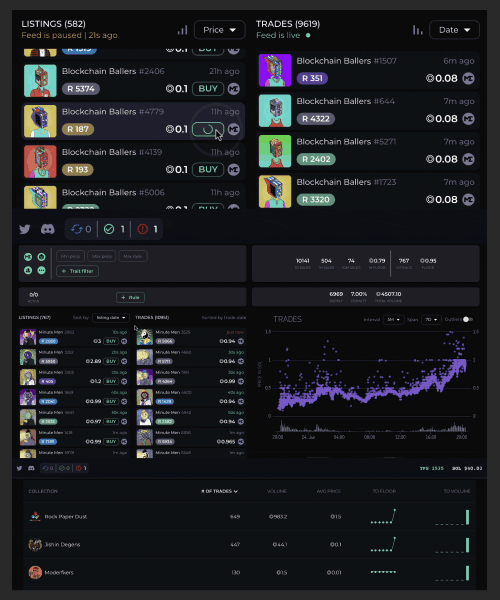Click the Moderfkers collection logo
Screen dimensions: 500x600
click(x=35, y=572)
